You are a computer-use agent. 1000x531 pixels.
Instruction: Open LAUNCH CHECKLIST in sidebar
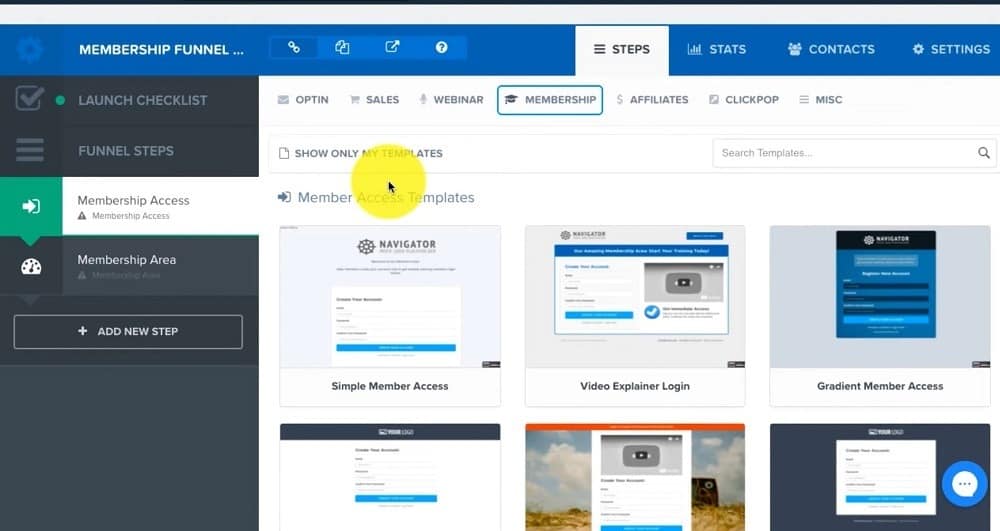142,100
